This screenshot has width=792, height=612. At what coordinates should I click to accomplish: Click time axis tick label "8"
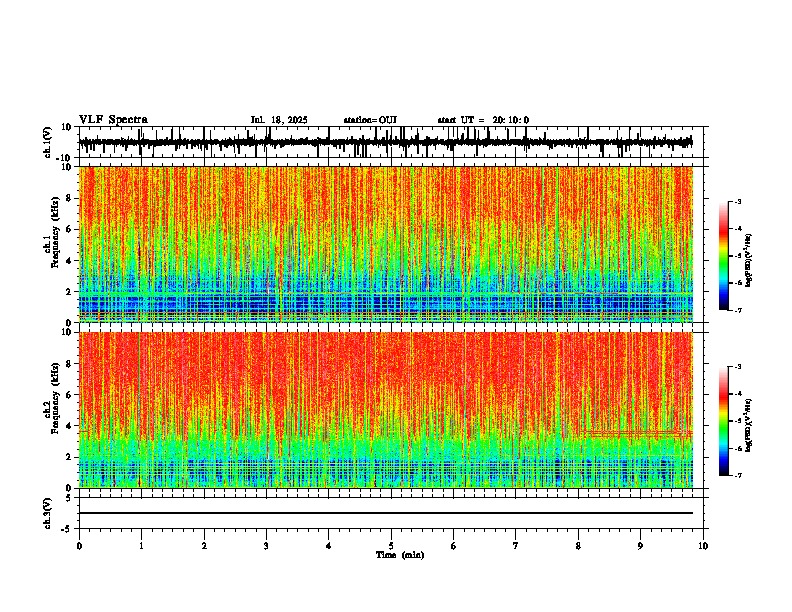click(x=578, y=546)
